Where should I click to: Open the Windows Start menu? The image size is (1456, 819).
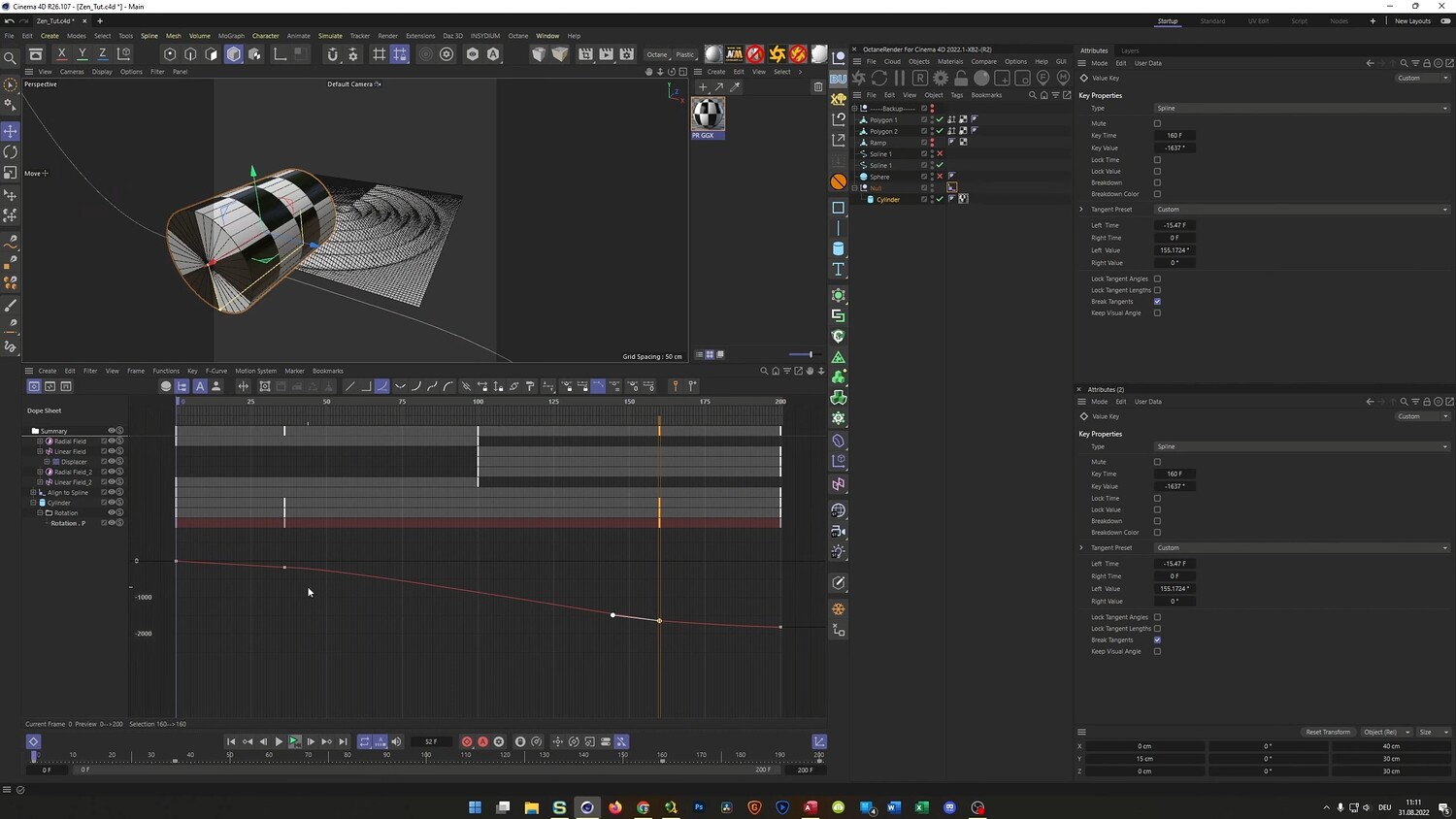[x=476, y=807]
